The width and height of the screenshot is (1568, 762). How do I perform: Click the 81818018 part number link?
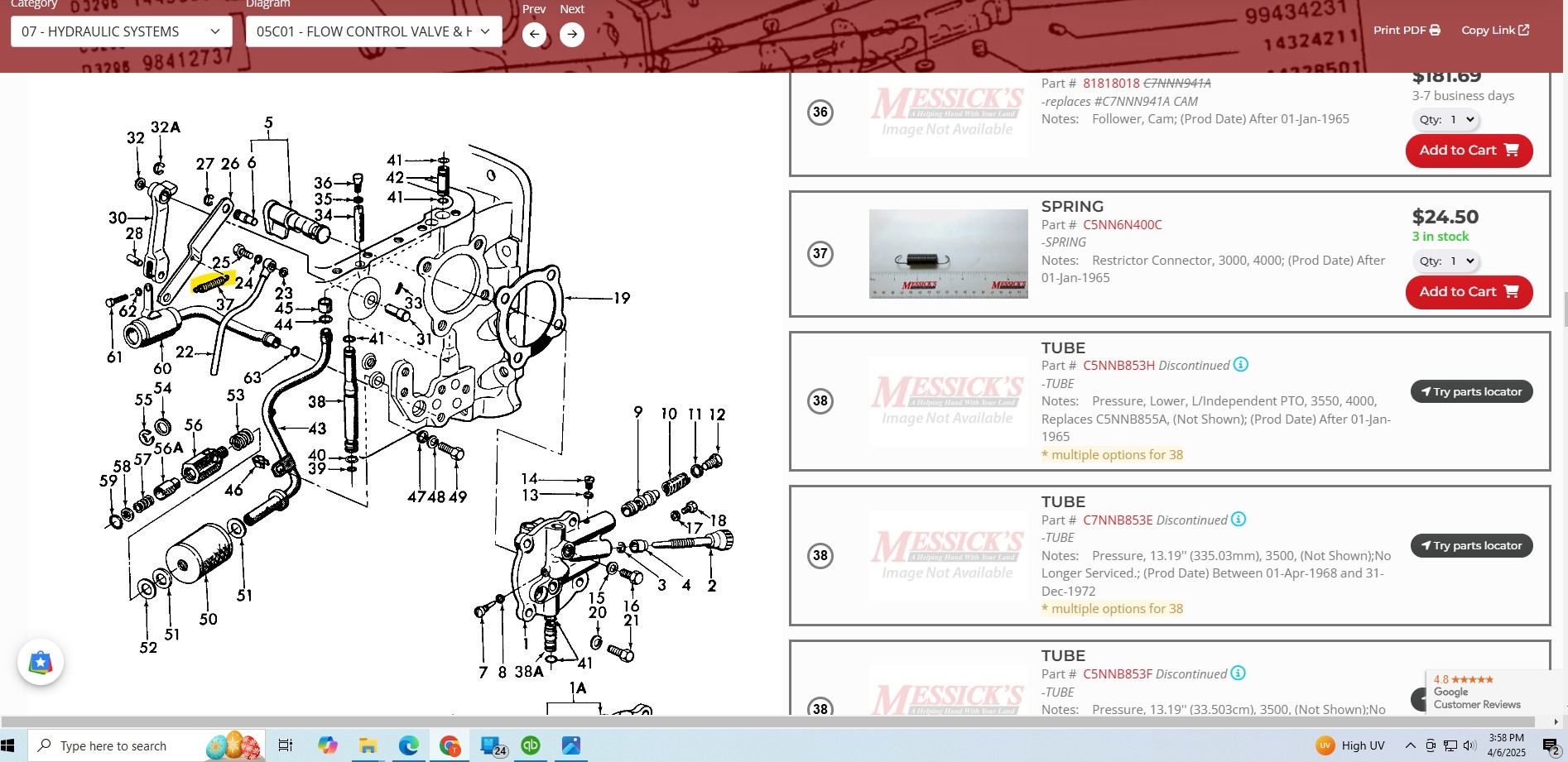1111,84
